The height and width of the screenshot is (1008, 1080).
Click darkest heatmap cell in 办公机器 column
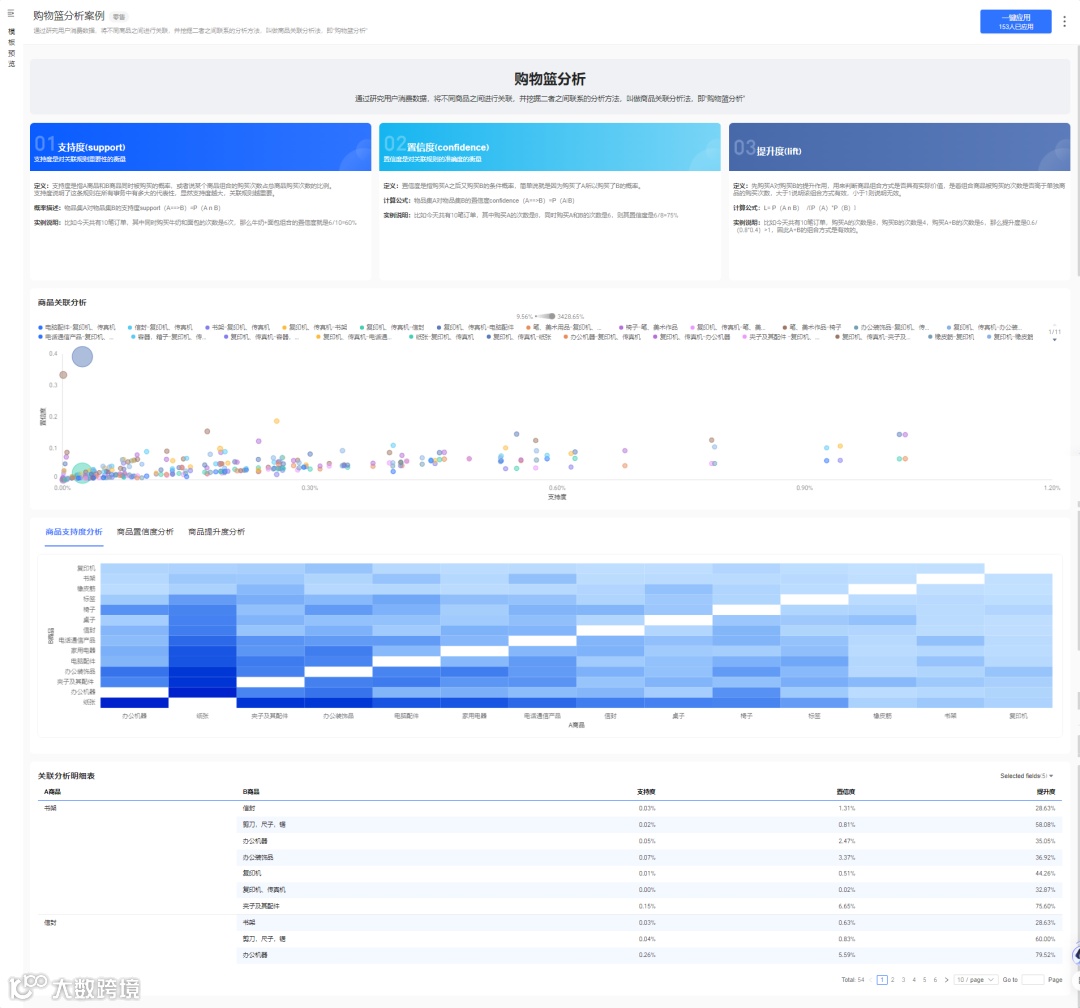point(134,703)
